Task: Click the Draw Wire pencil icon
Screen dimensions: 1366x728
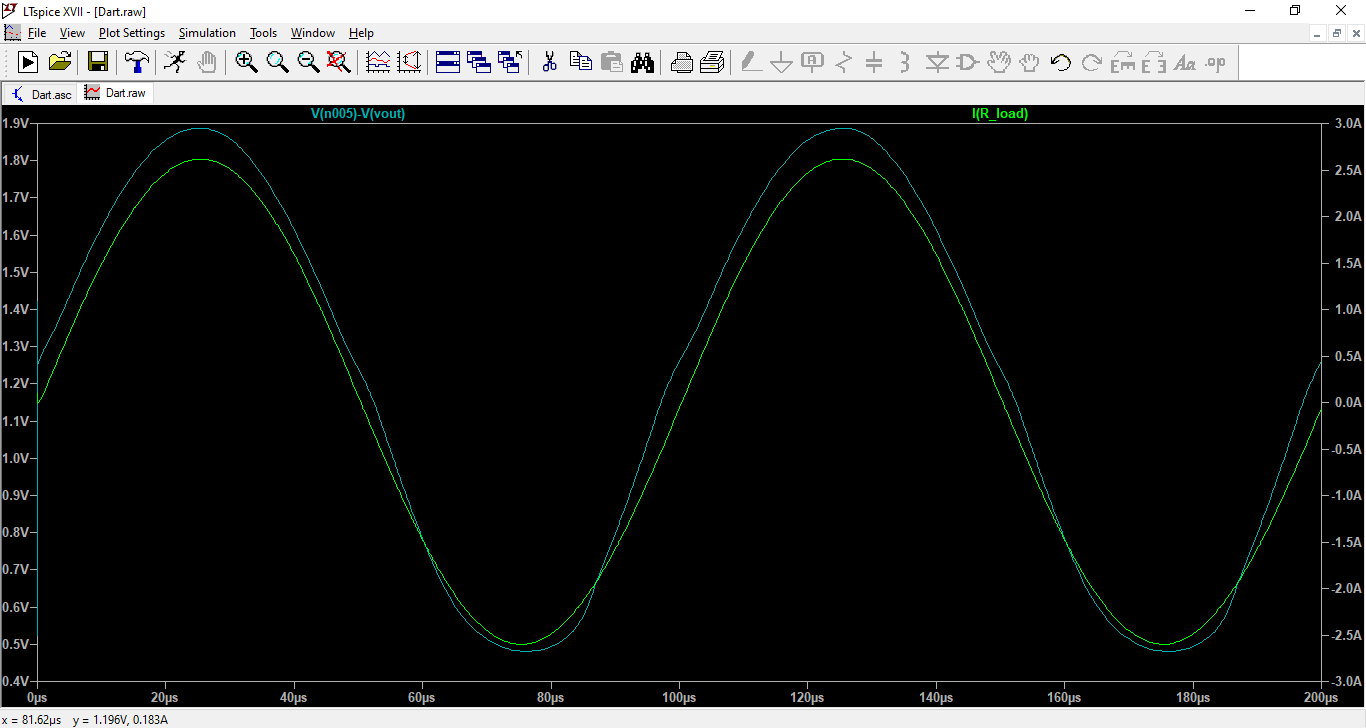Action: 751,62
